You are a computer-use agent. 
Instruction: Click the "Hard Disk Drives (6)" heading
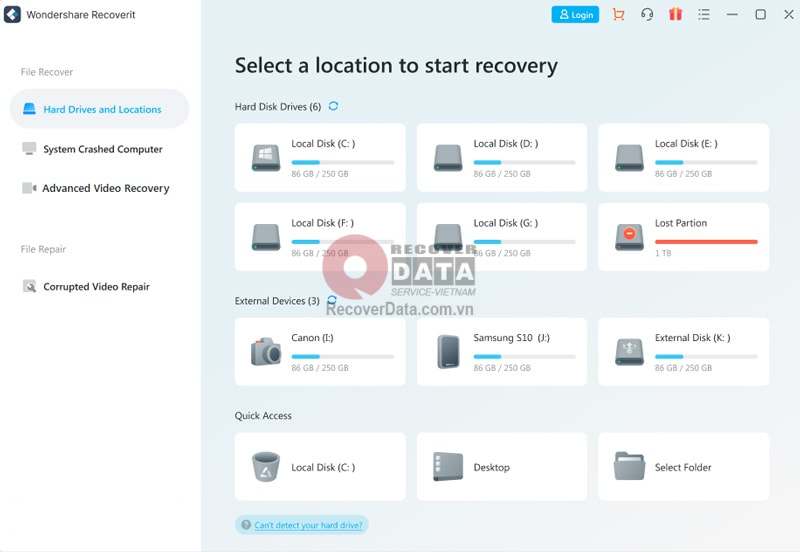(x=278, y=107)
